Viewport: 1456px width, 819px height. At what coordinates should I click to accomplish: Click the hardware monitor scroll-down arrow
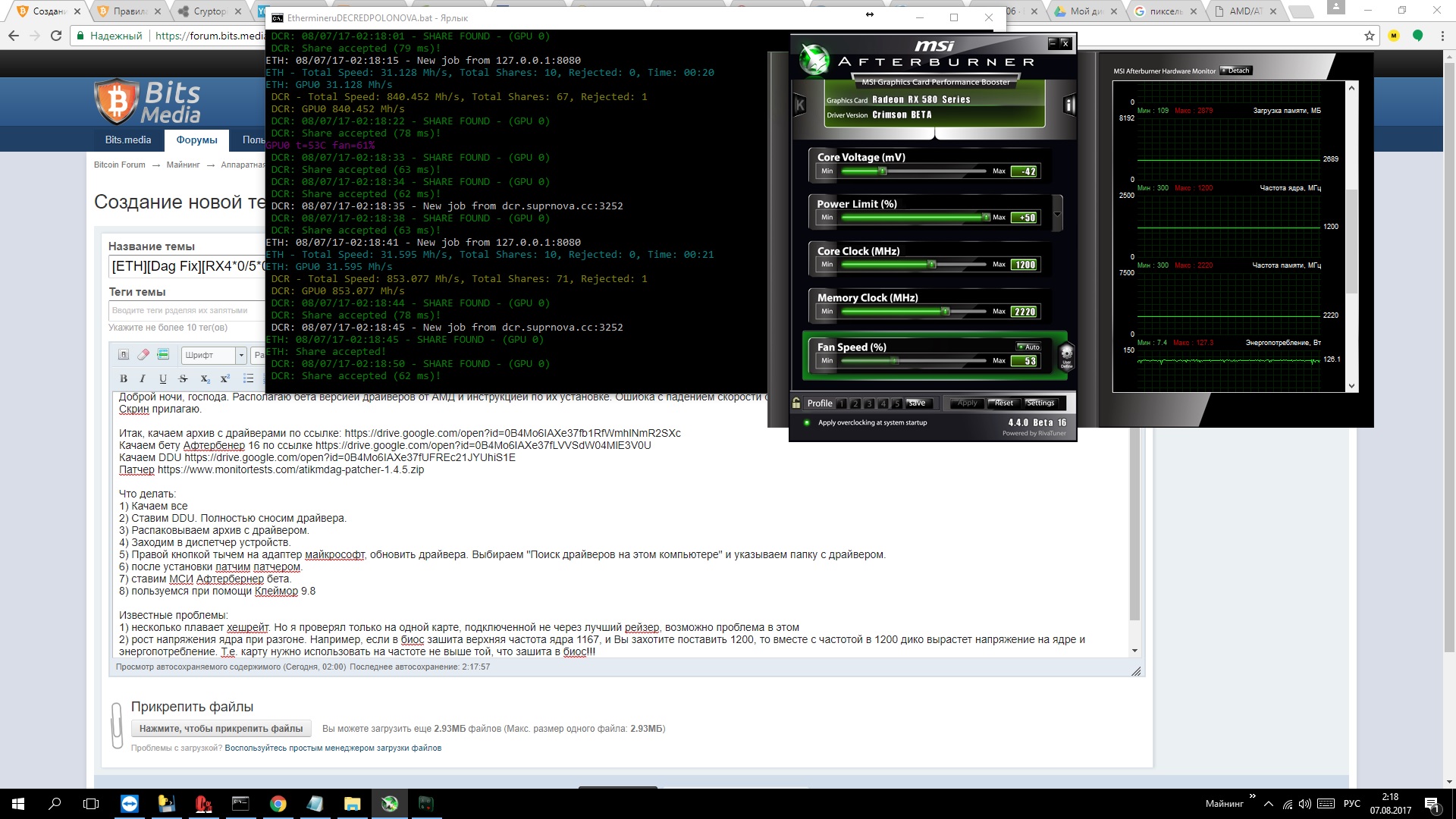[x=1351, y=386]
